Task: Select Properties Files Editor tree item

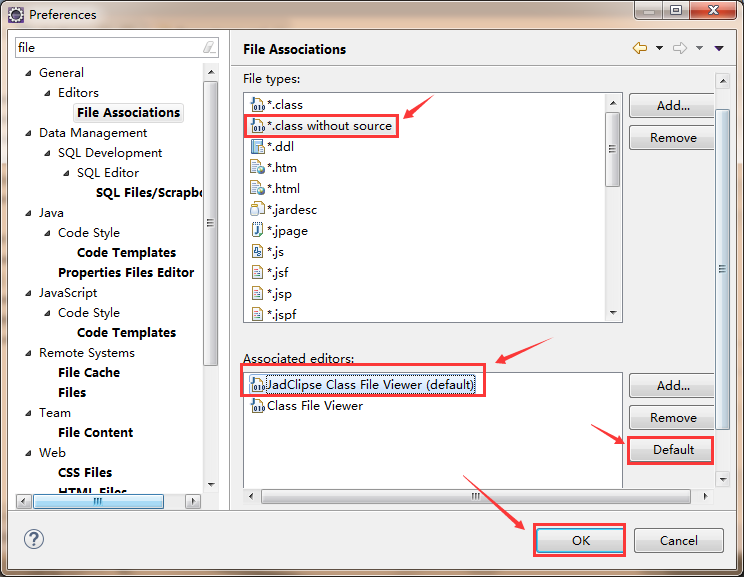Action: [126, 272]
